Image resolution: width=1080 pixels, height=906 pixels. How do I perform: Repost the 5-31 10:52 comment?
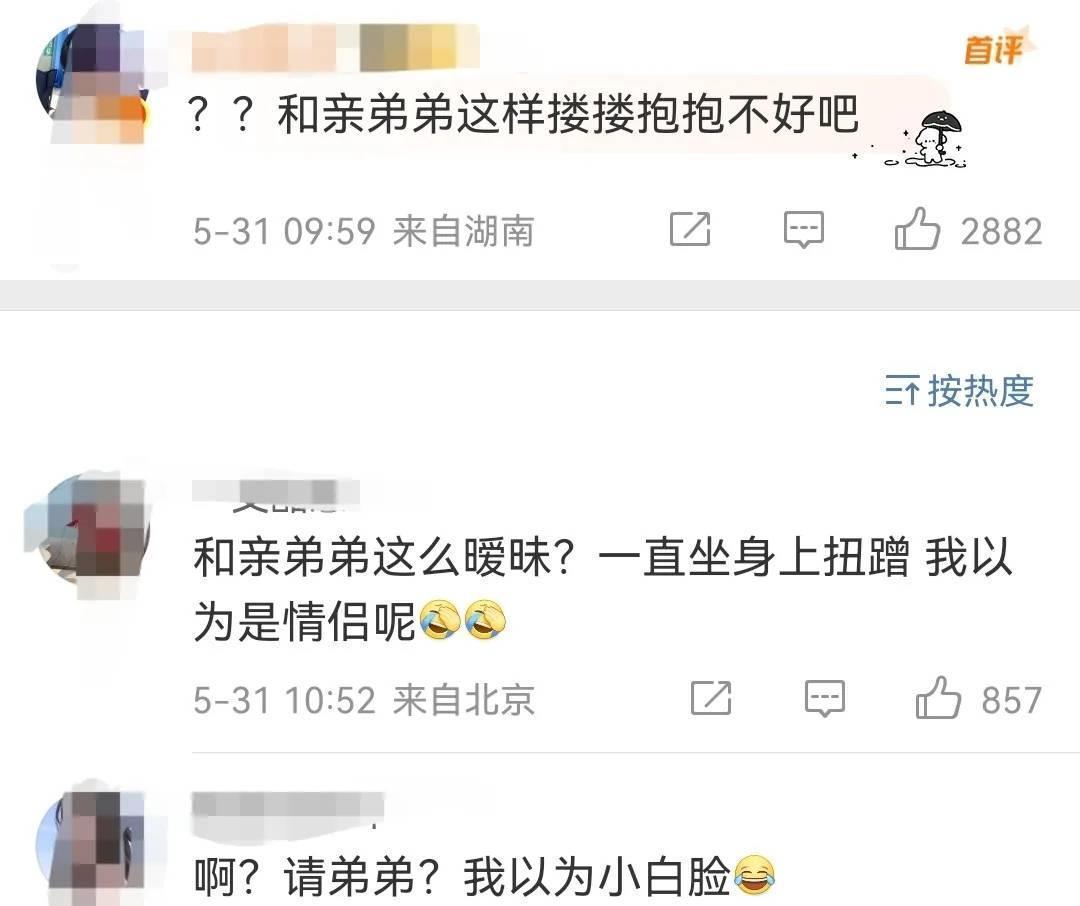click(711, 698)
